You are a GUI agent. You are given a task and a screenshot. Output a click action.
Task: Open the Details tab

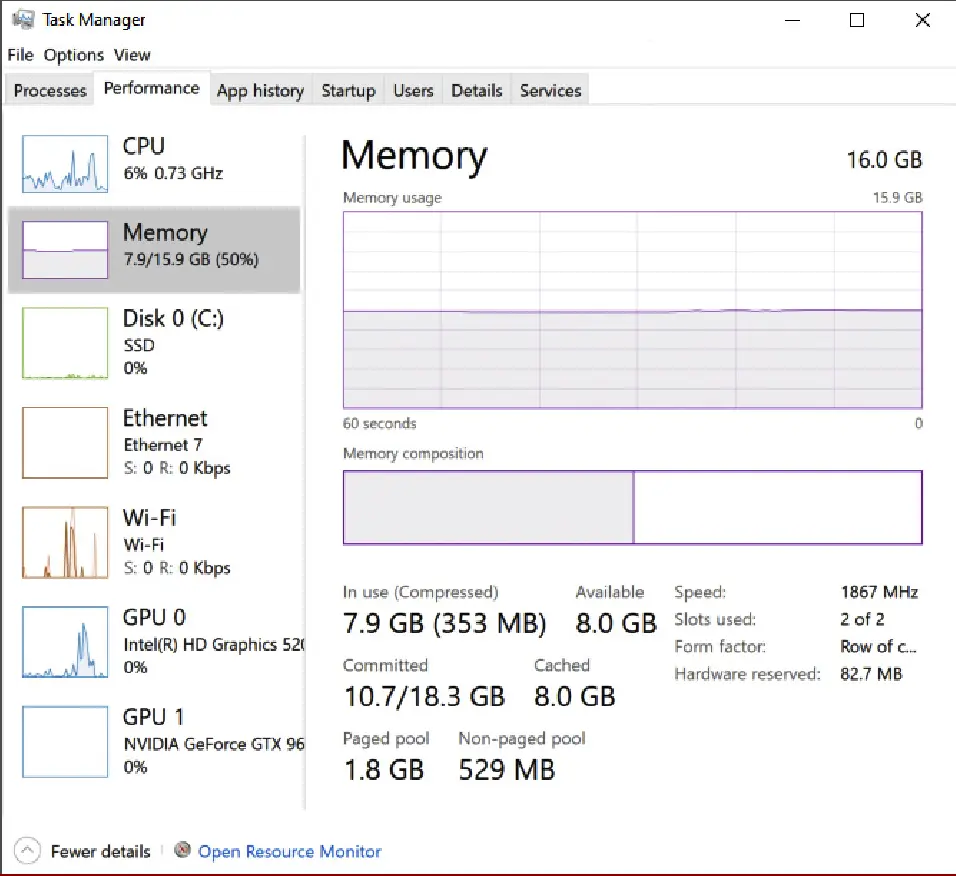pos(476,91)
